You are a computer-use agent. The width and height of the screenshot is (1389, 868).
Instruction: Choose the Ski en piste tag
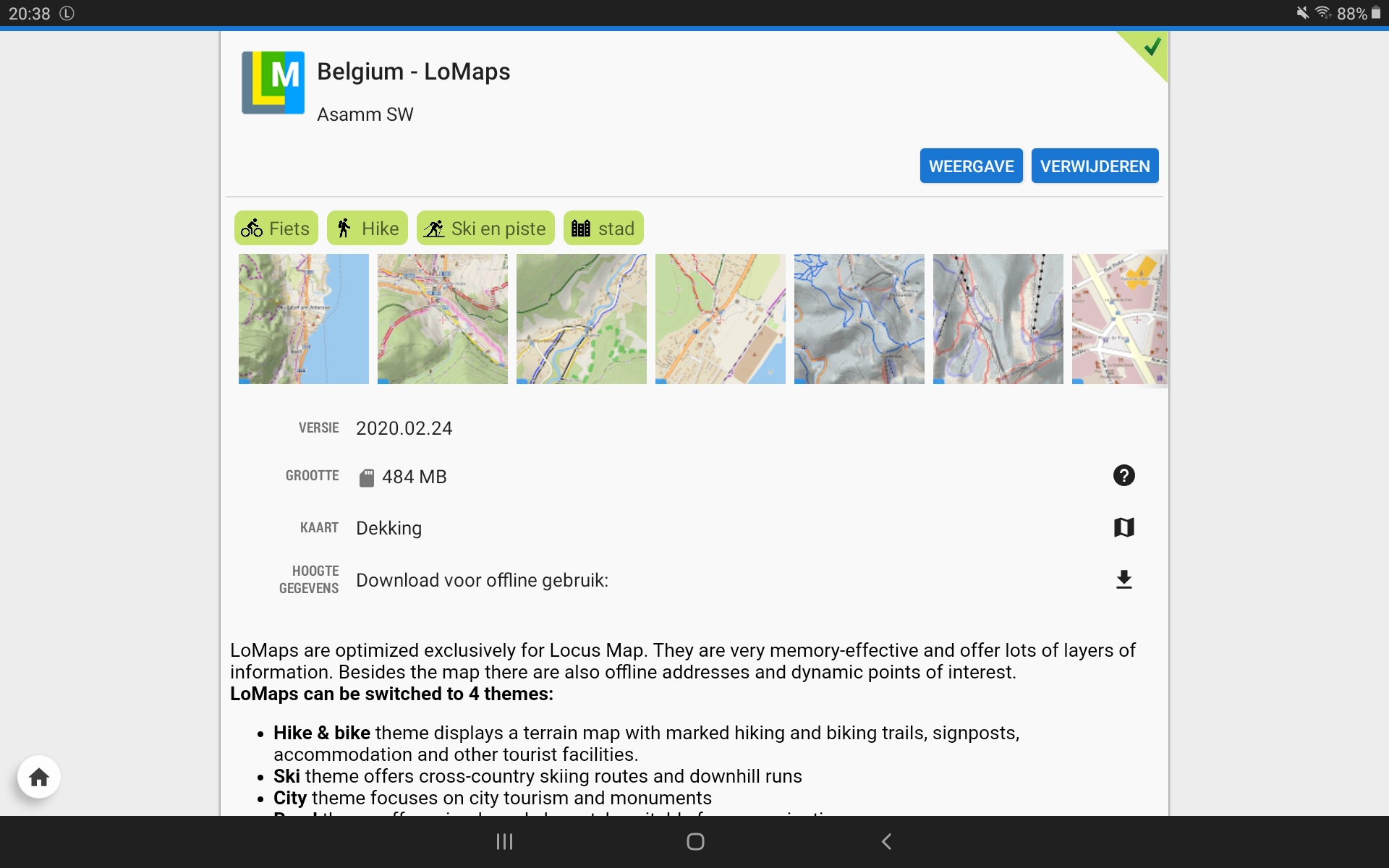point(485,229)
